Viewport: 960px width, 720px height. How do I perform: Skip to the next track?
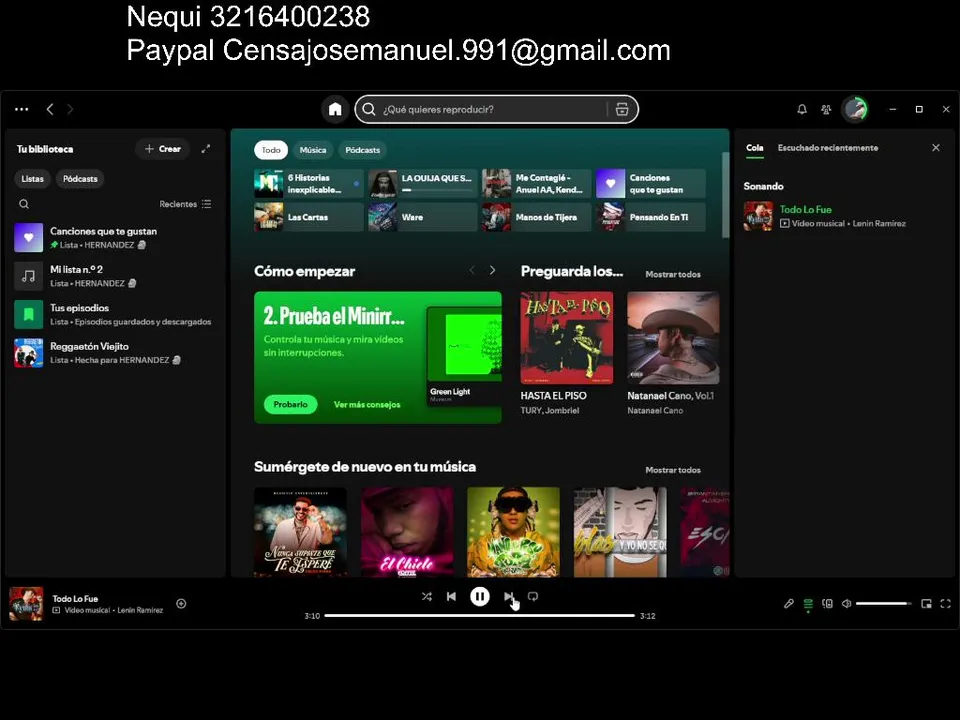[x=508, y=596]
